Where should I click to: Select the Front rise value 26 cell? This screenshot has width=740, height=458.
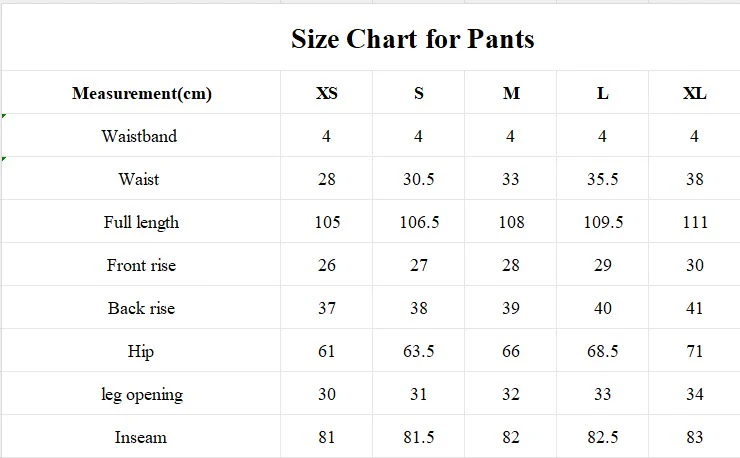tap(327, 265)
